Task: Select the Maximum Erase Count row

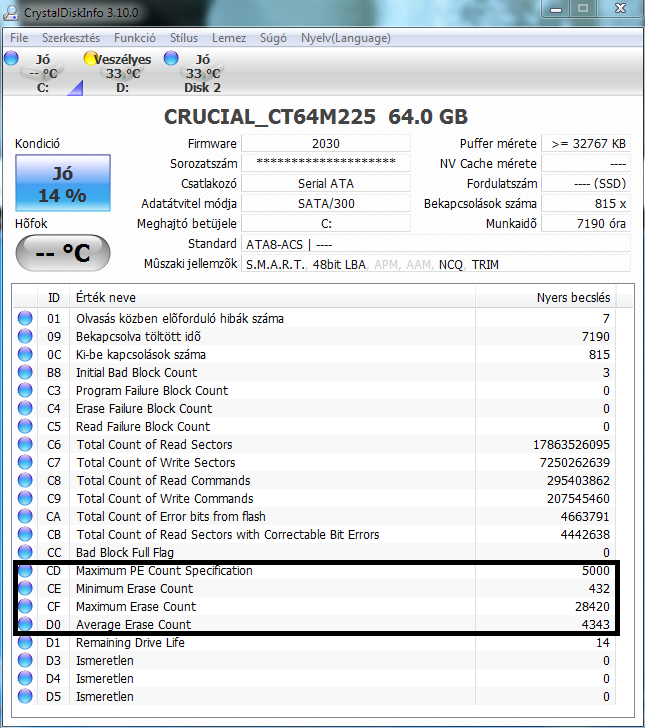Action: click(314, 606)
